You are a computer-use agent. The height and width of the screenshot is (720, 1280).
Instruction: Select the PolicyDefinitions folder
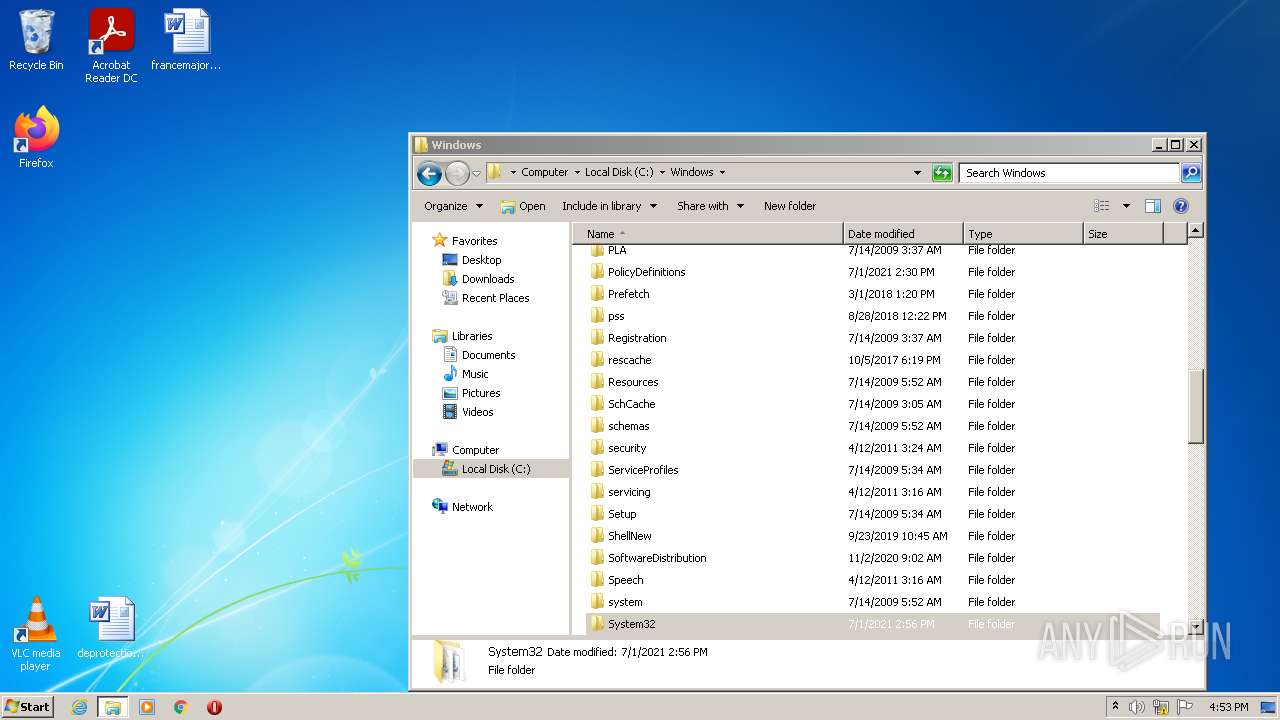coord(646,272)
